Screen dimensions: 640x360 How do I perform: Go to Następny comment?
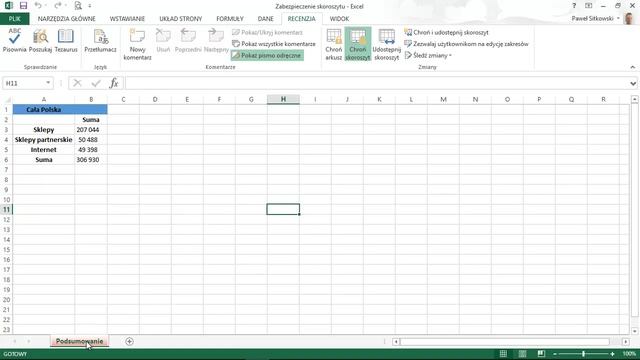click(216, 41)
